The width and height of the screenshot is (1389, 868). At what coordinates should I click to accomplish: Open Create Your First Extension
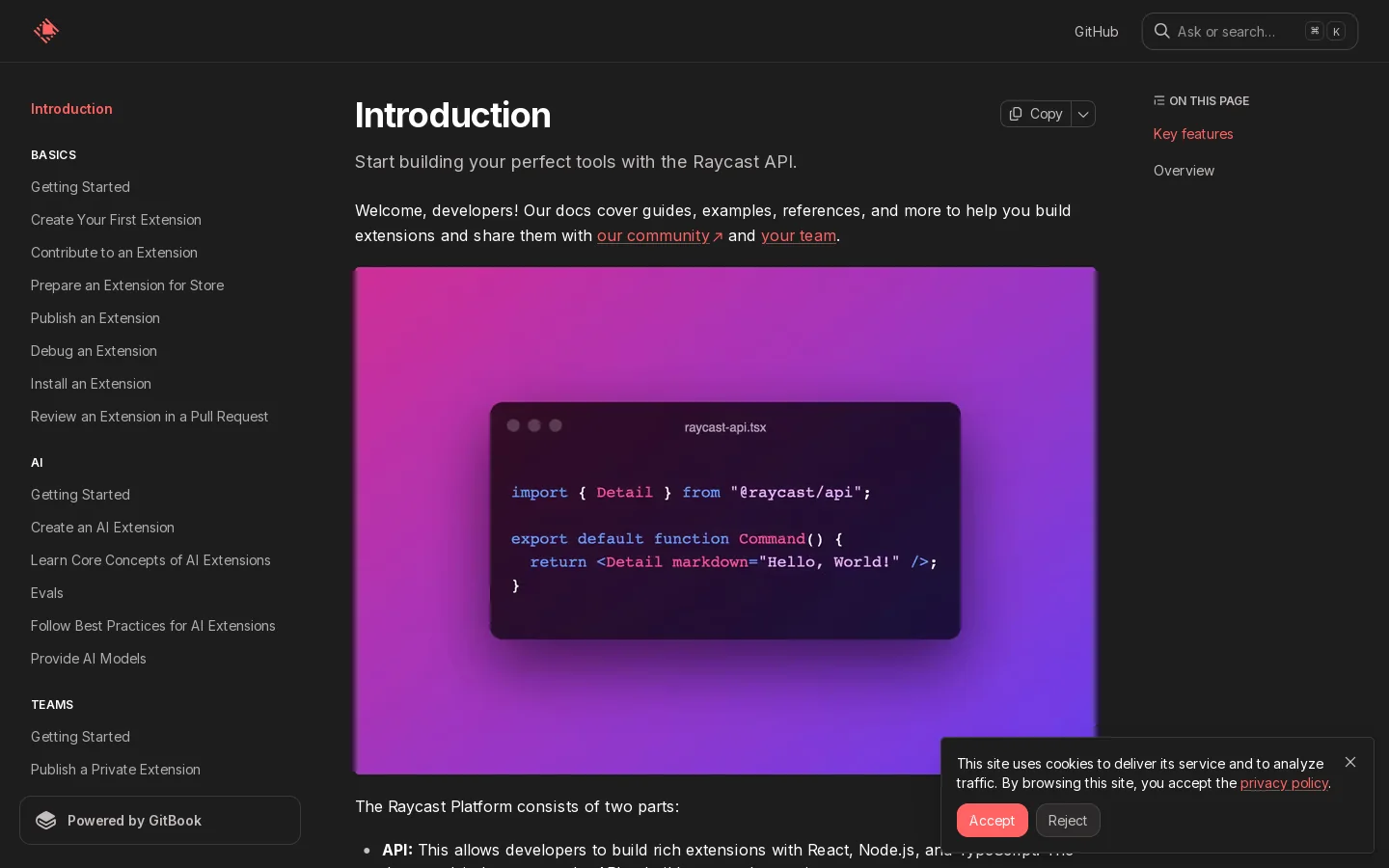(116, 220)
